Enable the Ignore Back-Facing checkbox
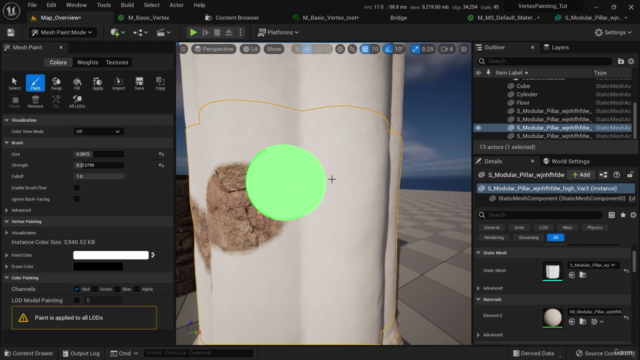 [x=77, y=199]
